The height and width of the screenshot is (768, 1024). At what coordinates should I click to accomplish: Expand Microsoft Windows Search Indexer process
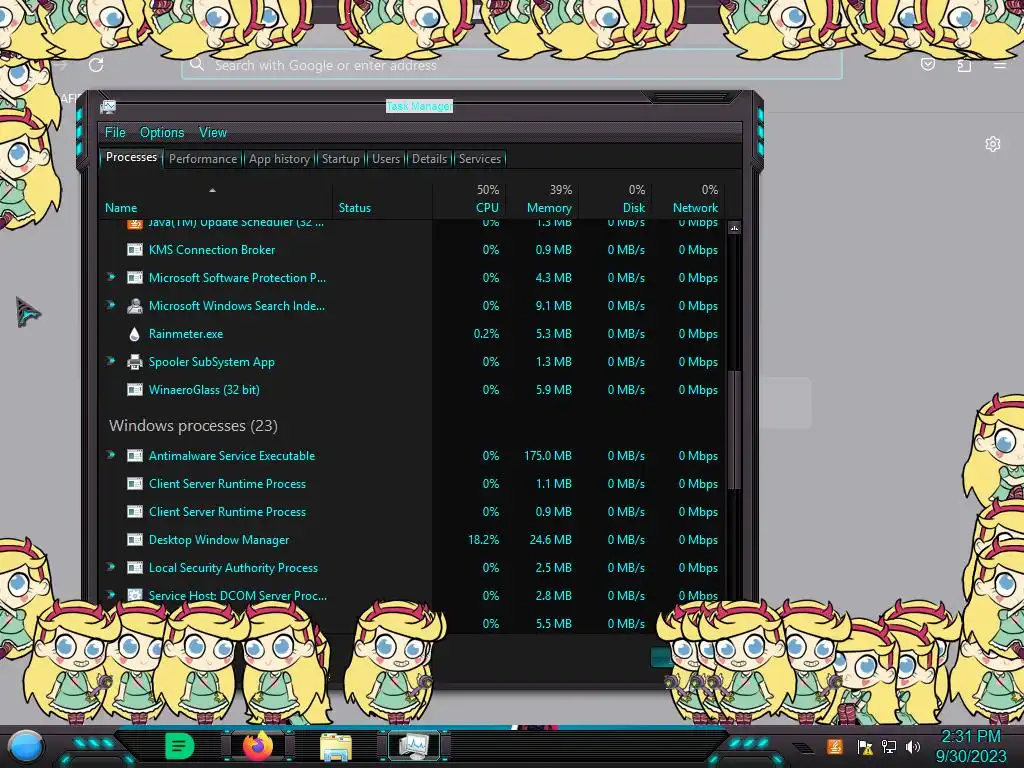coord(111,305)
